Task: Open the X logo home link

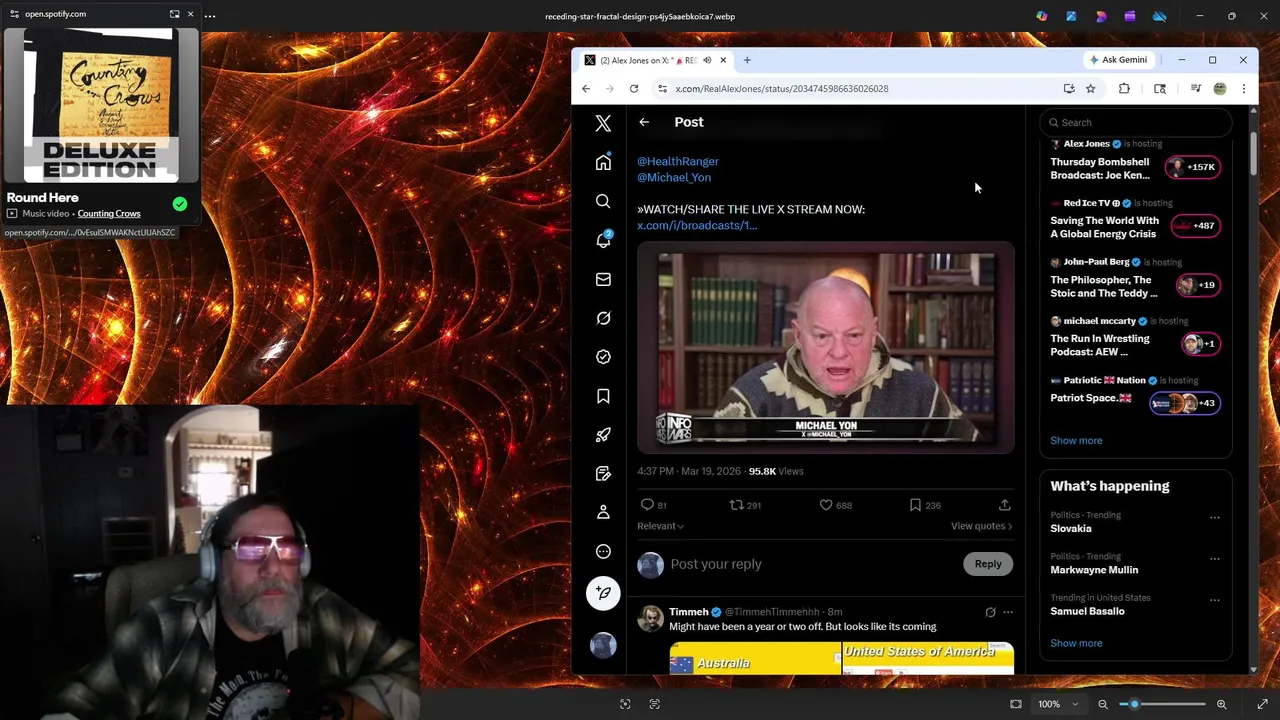Action: coord(603,123)
